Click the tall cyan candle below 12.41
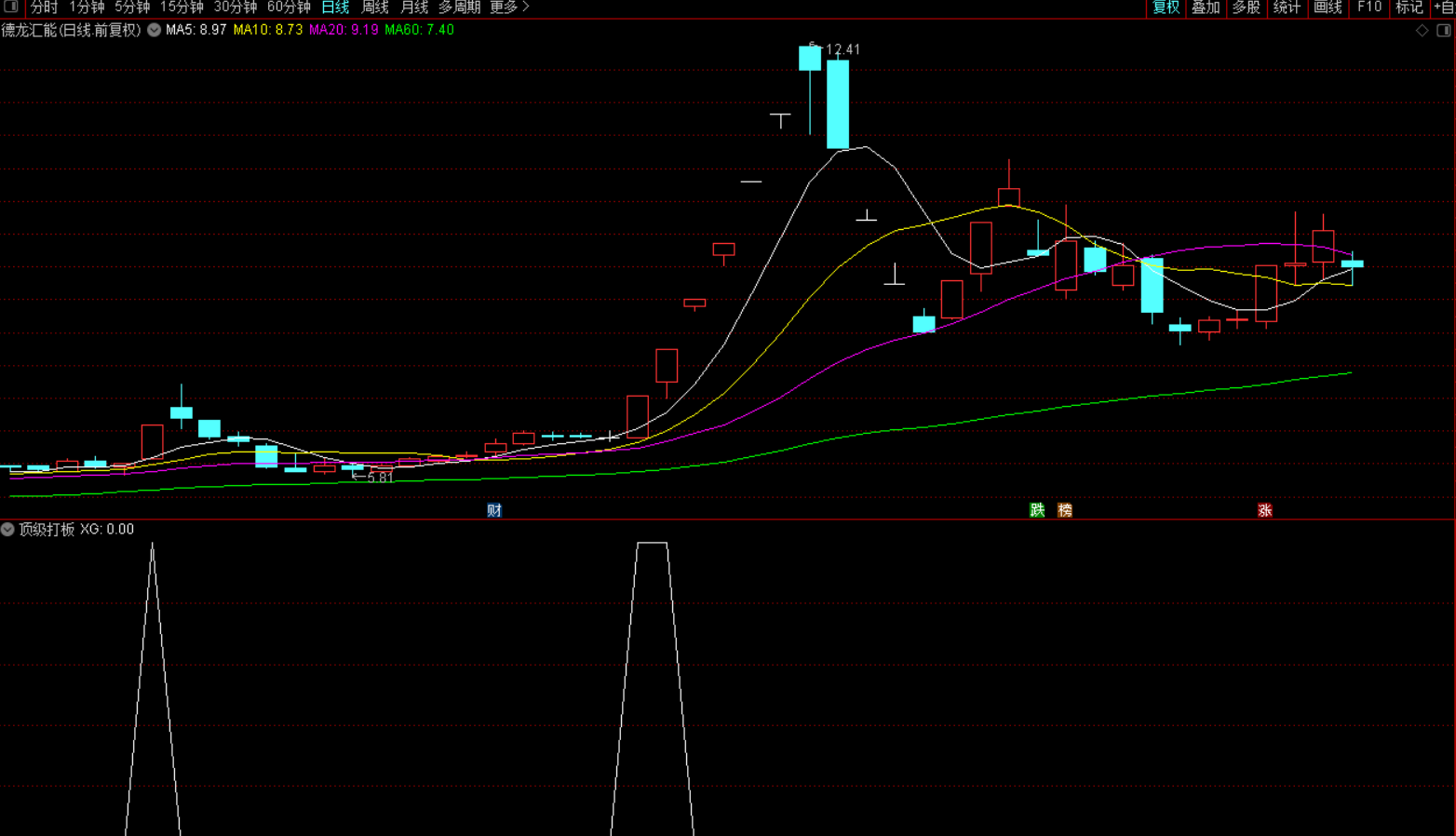1456x836 pixels. [838, 104]
